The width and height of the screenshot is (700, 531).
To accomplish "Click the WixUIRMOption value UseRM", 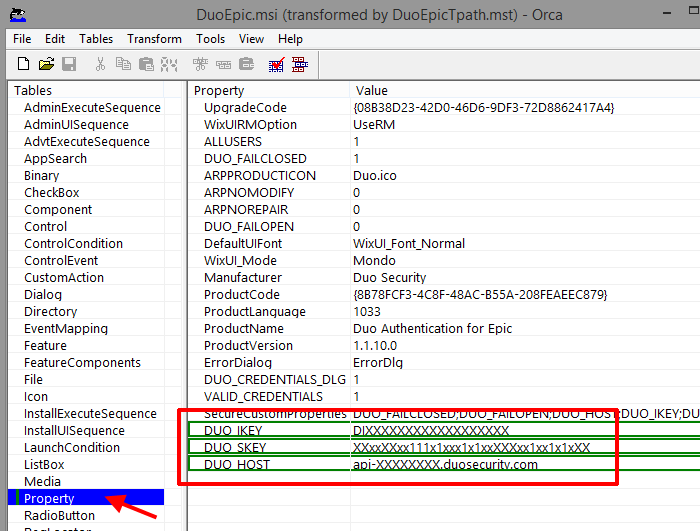I will [x=374, y=125].
